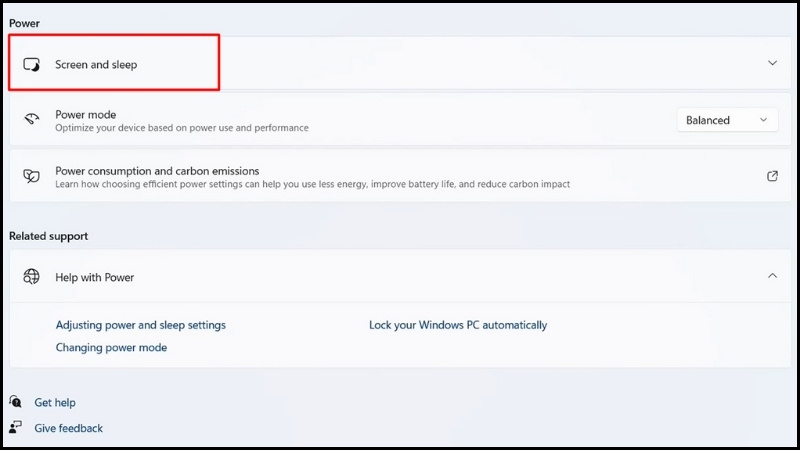This screenshot has width=800, height=450.
Task: Open external link icon for carbon emissions
Action: [772, 176]
